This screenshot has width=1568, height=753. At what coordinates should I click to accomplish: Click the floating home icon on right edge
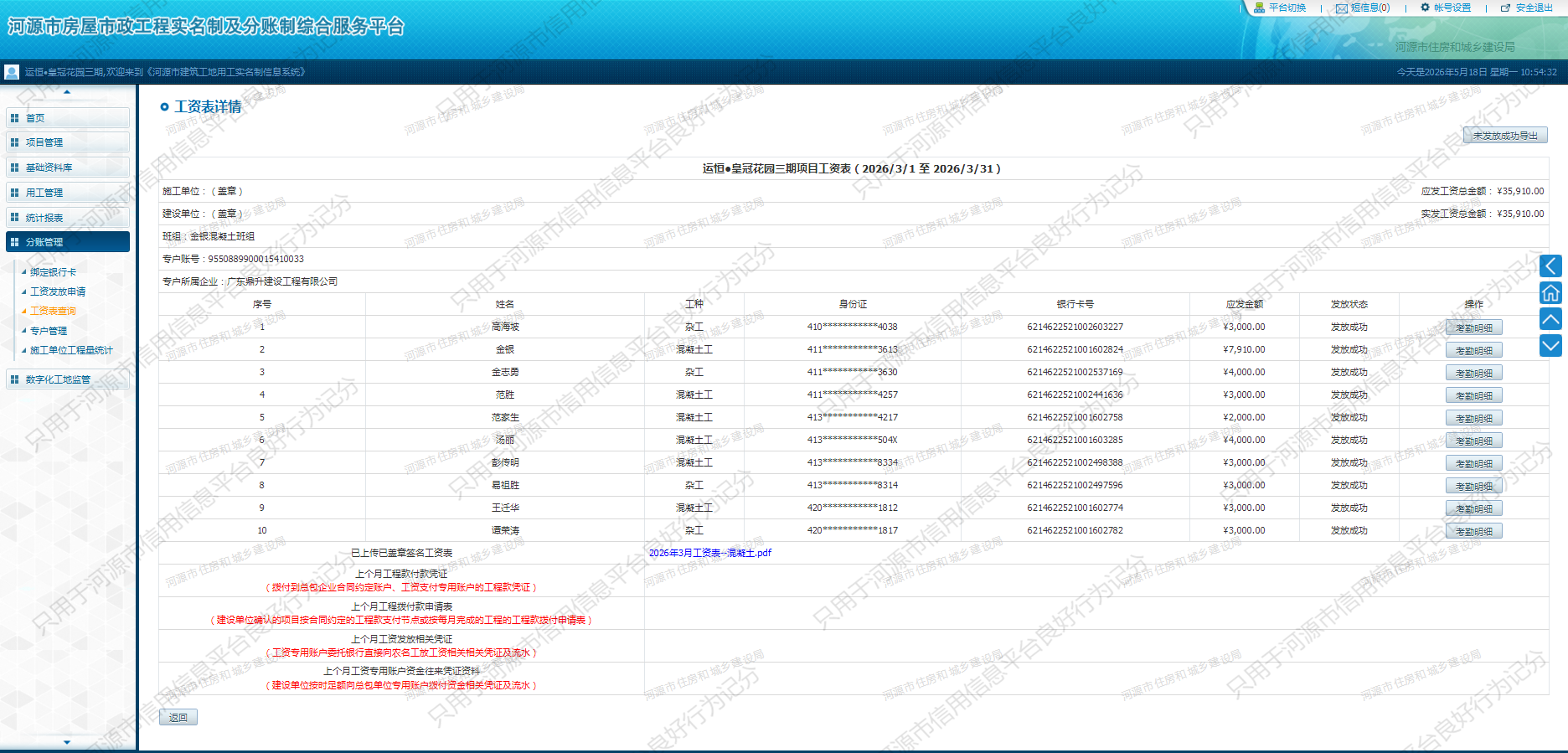tap(1550, 293)
